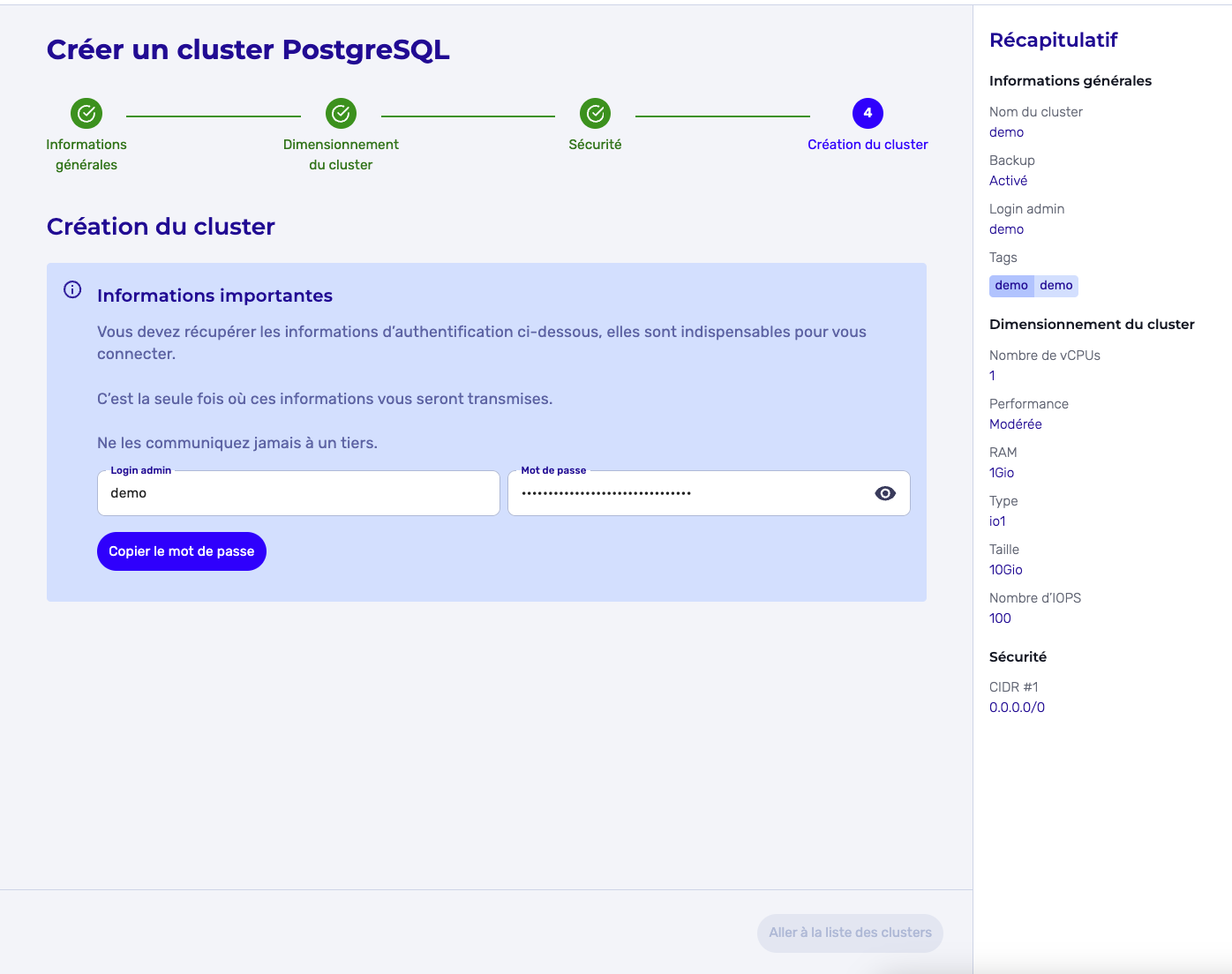Viewport: 1232px width, 974px height.
Task: Click the text Ne les communiquez jamais à un tiers
Action: click(x=237, y=443)
